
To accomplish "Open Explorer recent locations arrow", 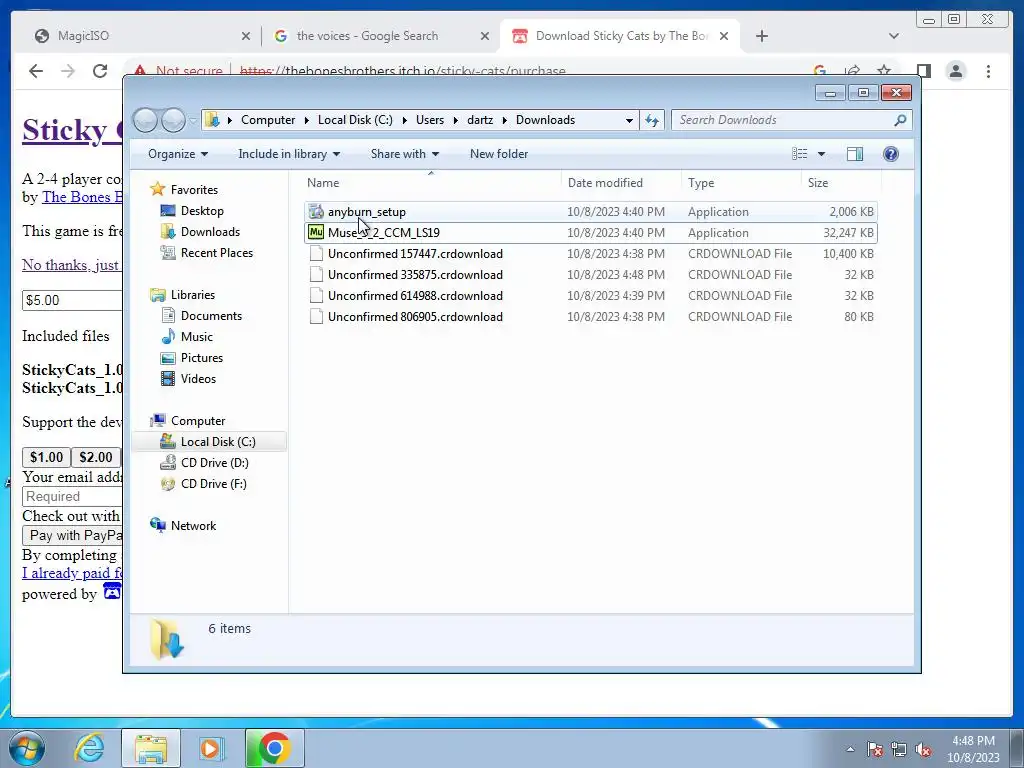I will click(x=193, y=120).
